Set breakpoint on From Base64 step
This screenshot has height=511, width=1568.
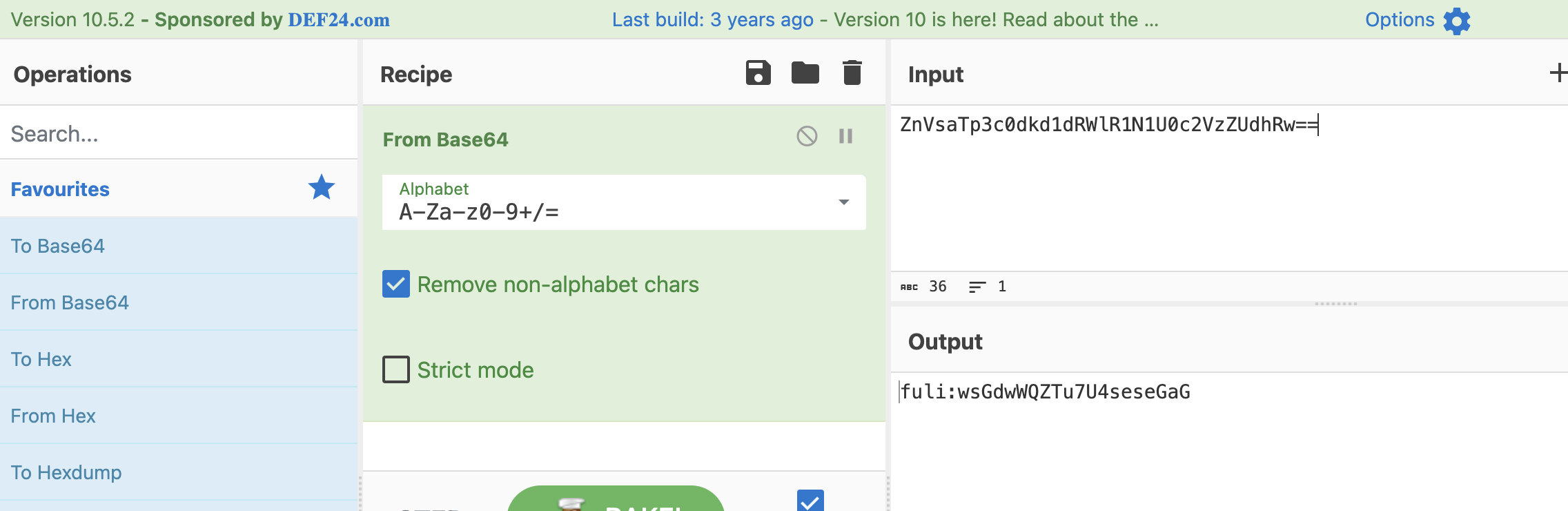(x=845, y=136)
